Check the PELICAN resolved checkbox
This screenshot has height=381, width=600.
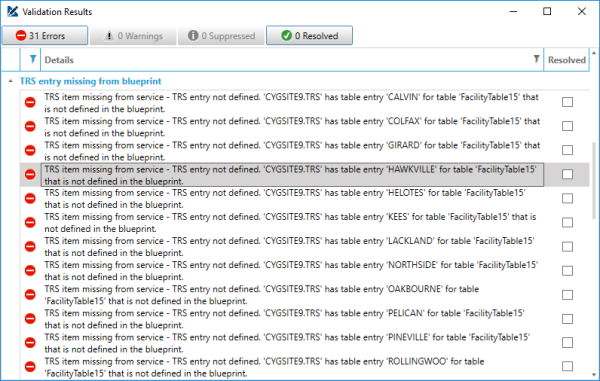(x=567, y=319)
